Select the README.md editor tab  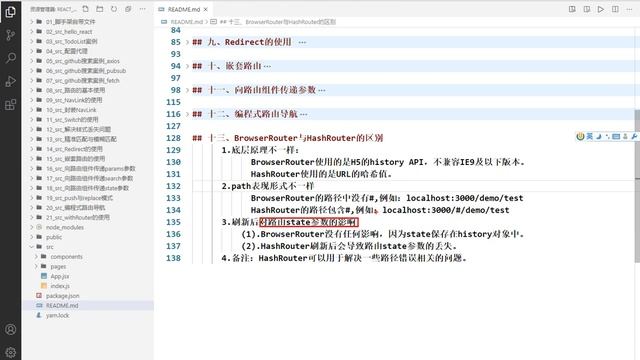pyautogui.click(x=183, y=9)
